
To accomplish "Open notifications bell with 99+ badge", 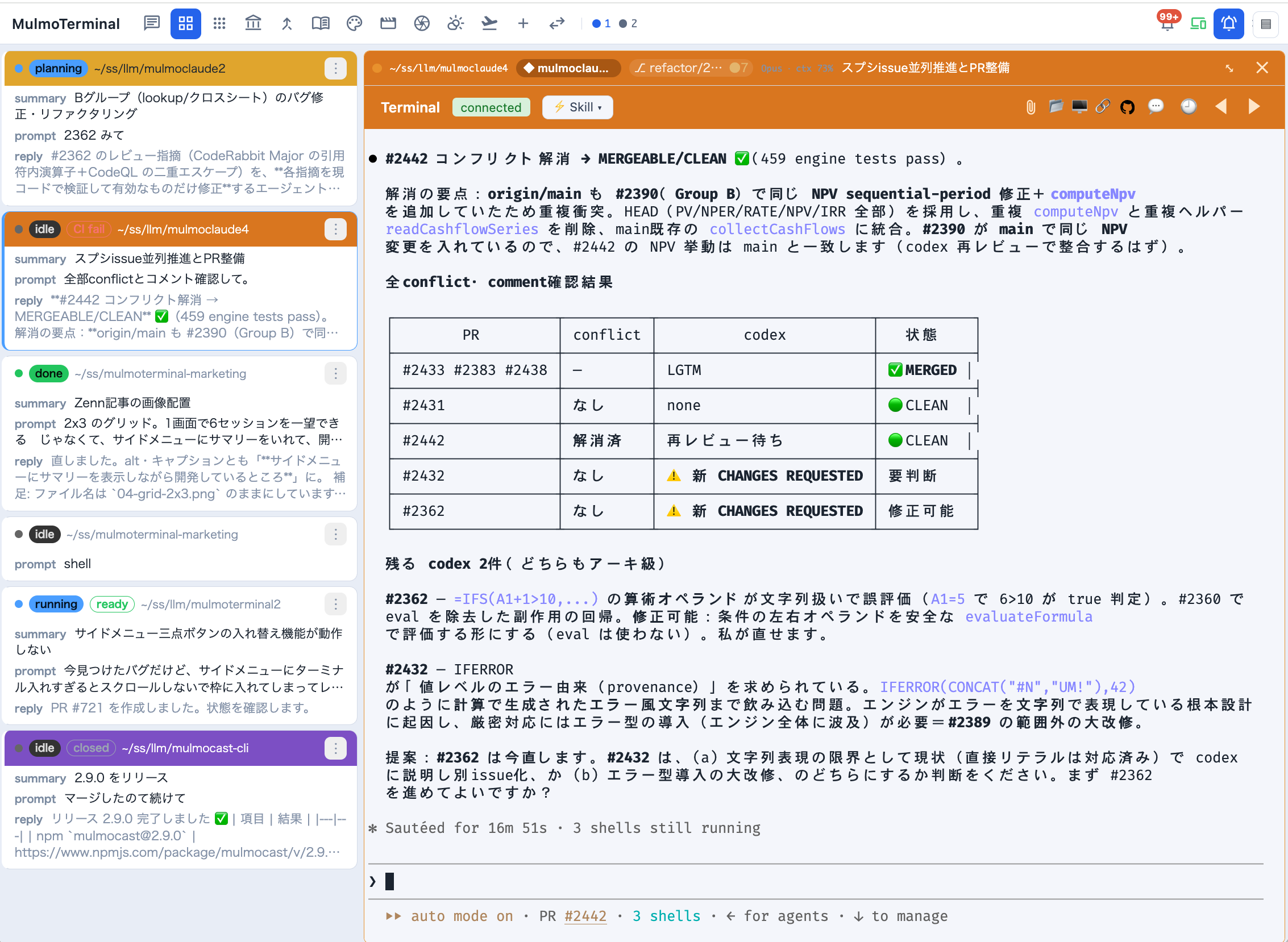I will (x=1167, y=23).
